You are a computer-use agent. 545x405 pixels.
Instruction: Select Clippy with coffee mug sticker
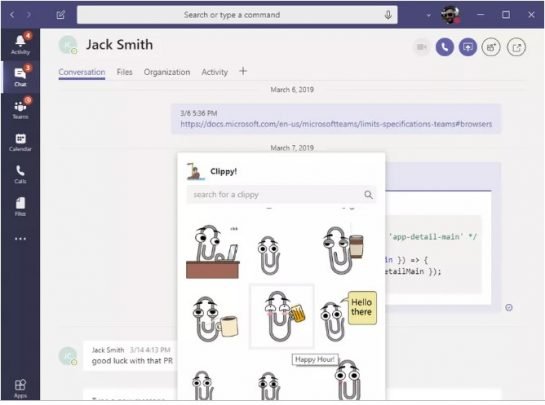(x=215, y=319)
